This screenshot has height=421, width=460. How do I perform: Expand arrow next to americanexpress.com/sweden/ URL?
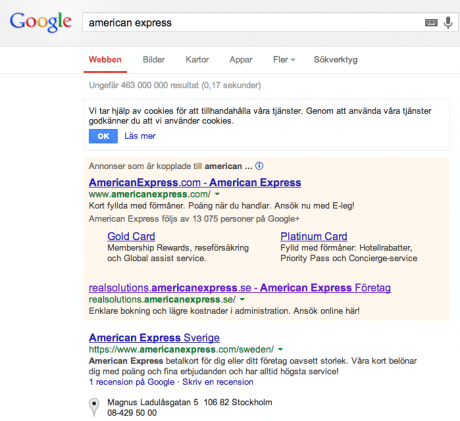(x=280, y=349)
